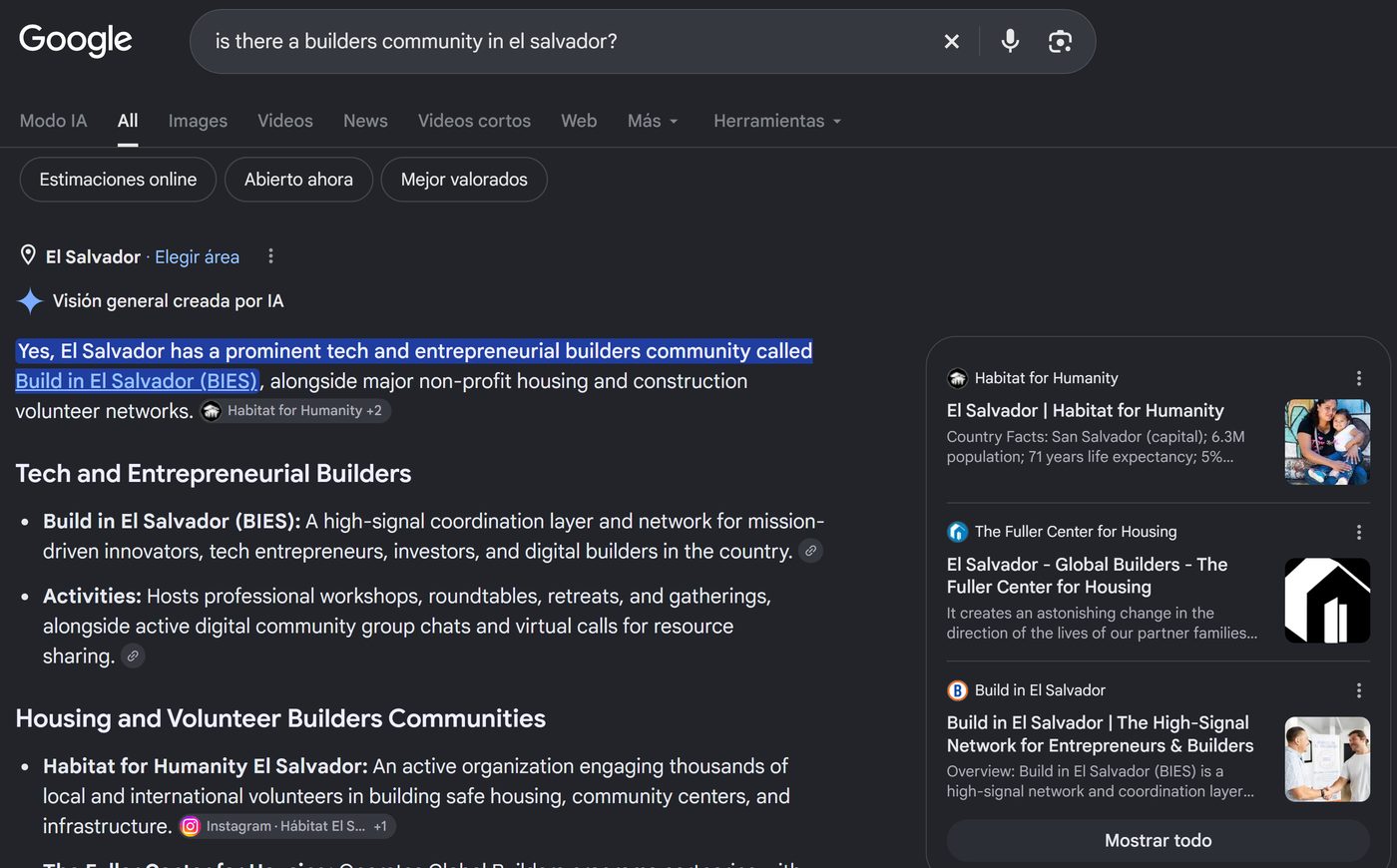The height and width of the screenshot is (868, 1397).
Task: Click the Habitat for Humanity thumbnail image
Action: [x=1327, y=442]
